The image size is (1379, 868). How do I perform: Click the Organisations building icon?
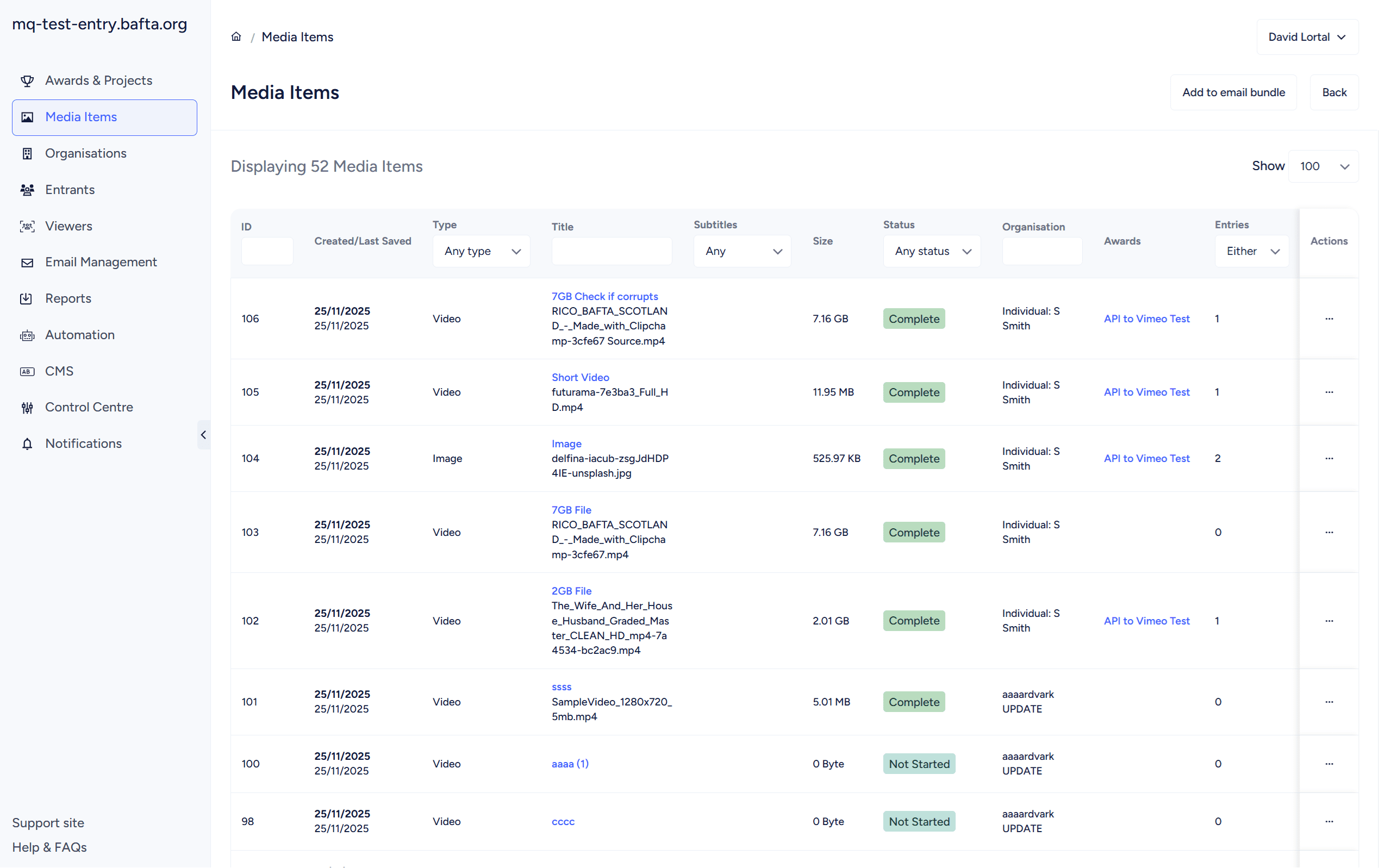27,153
